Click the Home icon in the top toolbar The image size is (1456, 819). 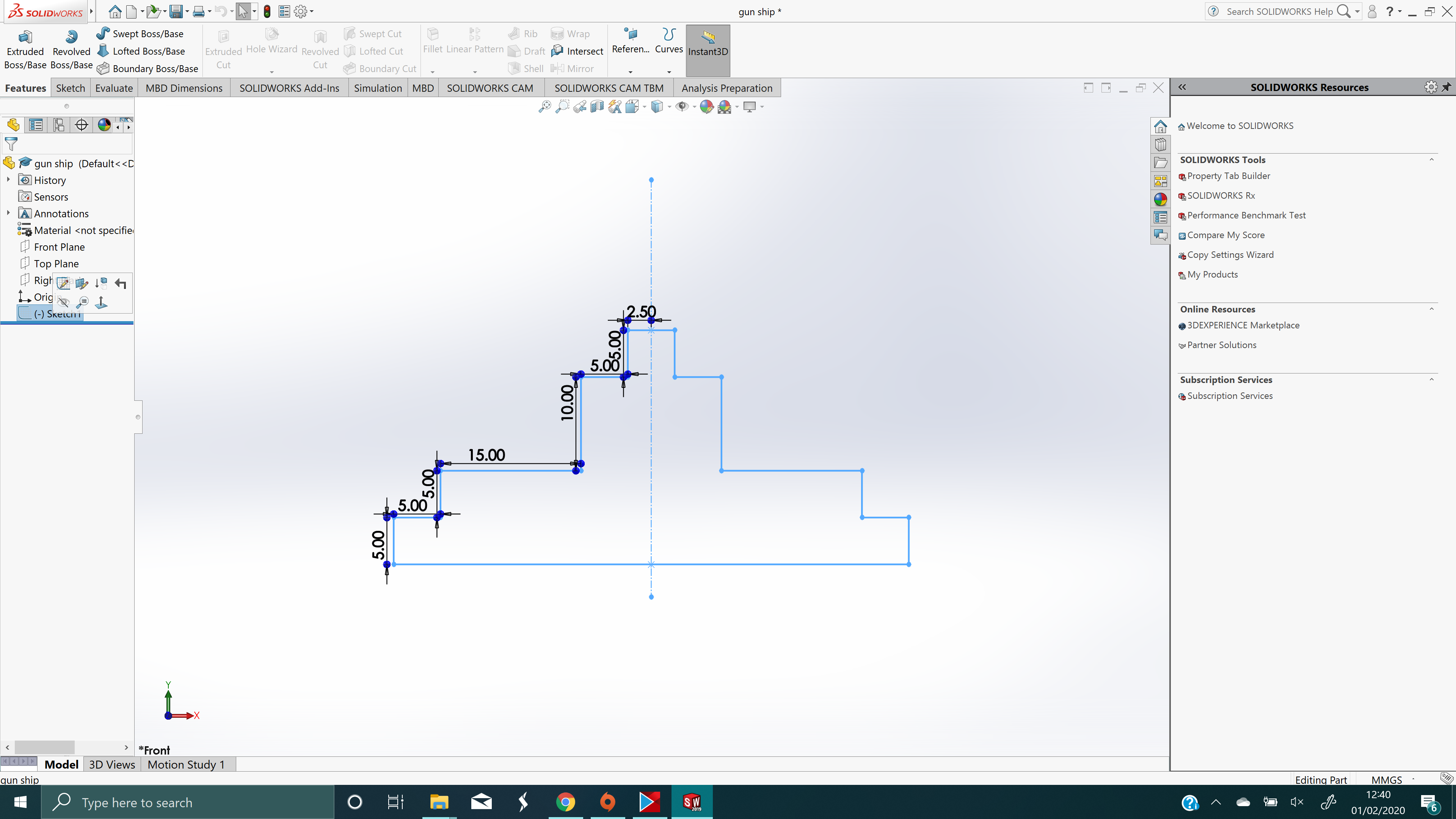point(115,11)
